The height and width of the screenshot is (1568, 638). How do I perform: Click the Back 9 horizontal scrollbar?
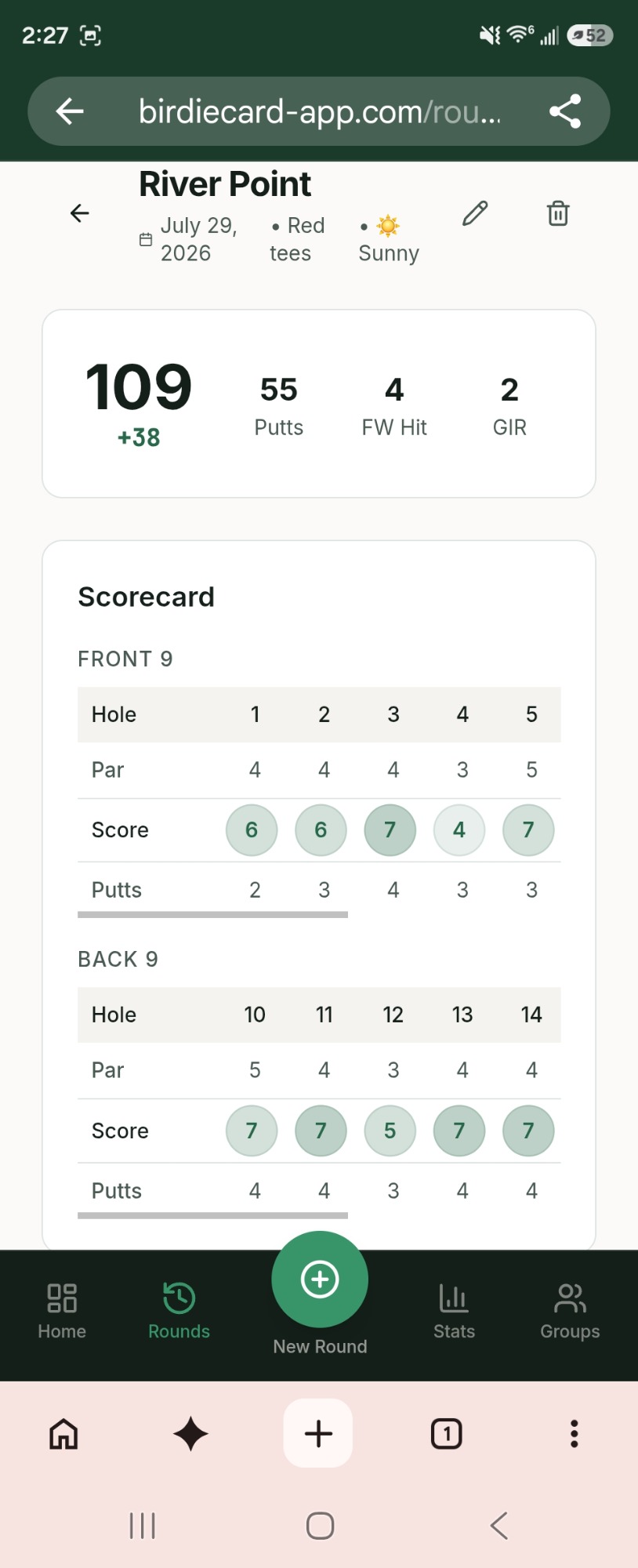[x=212, y=1215]
